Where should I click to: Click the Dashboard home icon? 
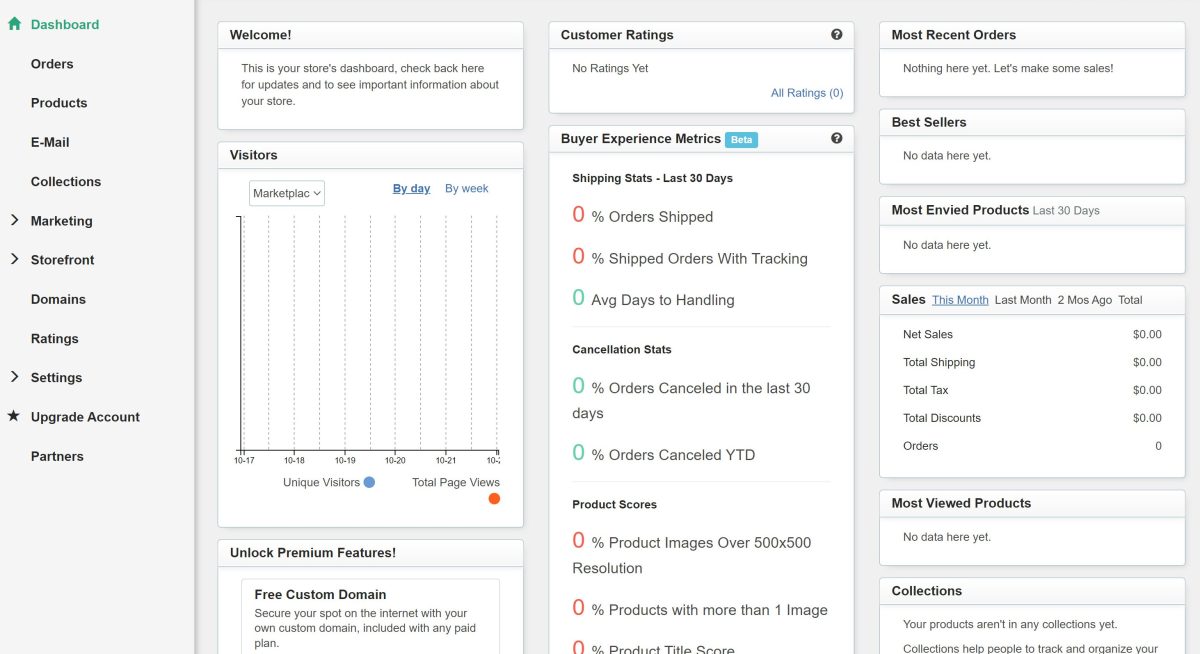14,24
